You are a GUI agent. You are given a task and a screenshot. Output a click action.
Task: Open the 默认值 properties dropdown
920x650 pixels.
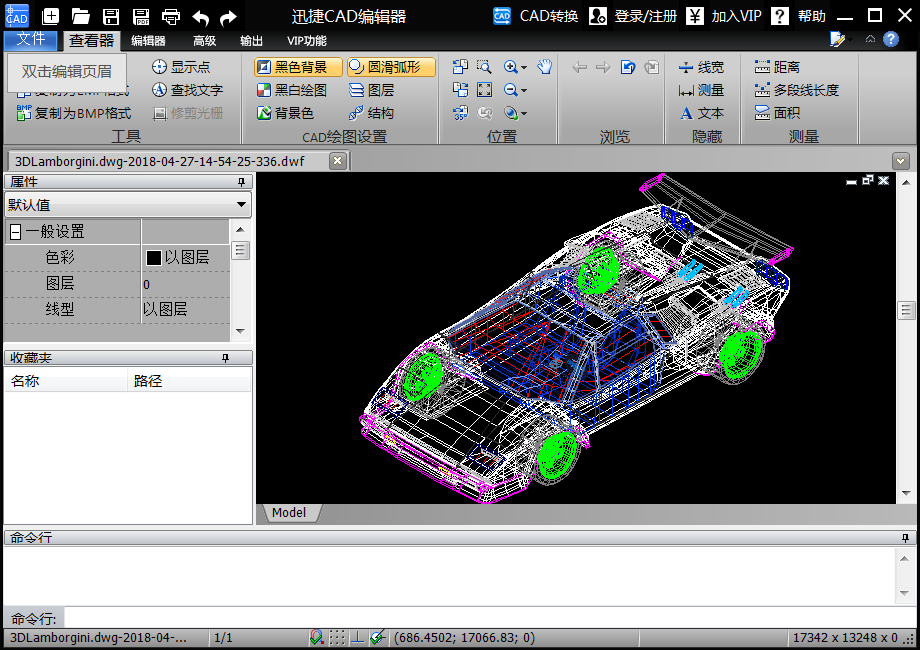click(x=241, y=205)
